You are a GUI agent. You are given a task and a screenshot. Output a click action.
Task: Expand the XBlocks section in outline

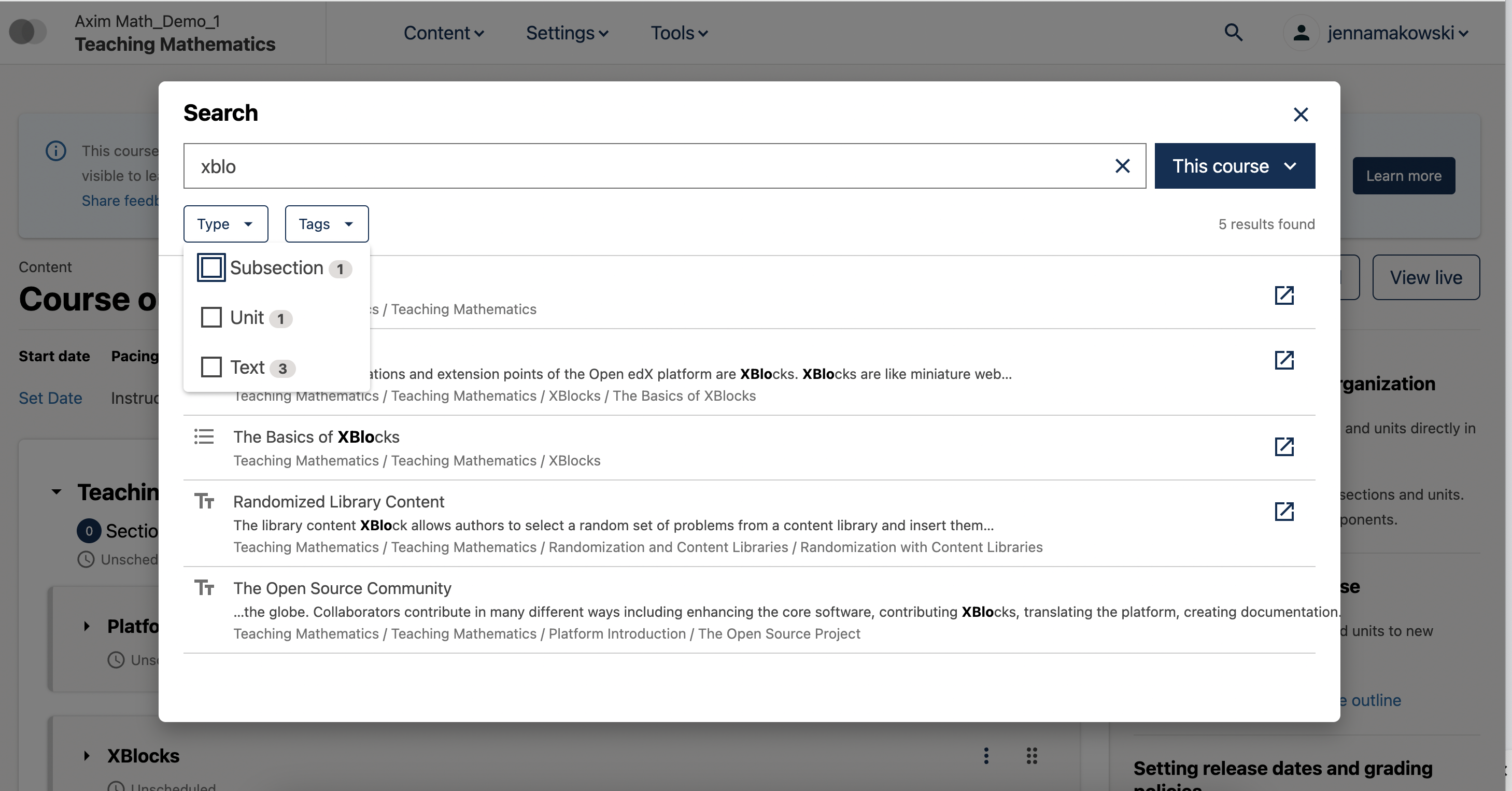[87, 756]
